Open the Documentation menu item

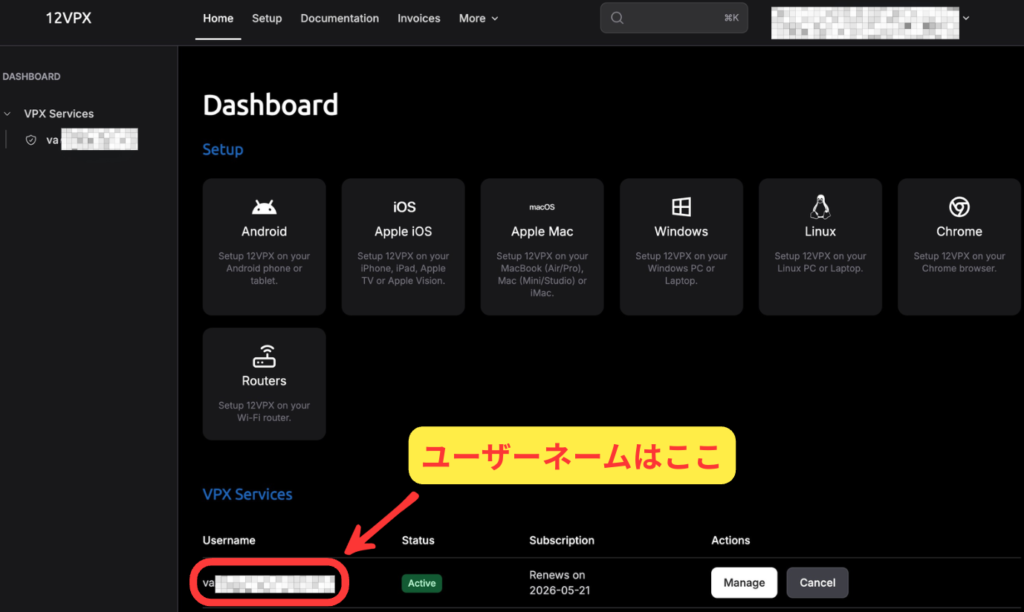coord(339,18)
